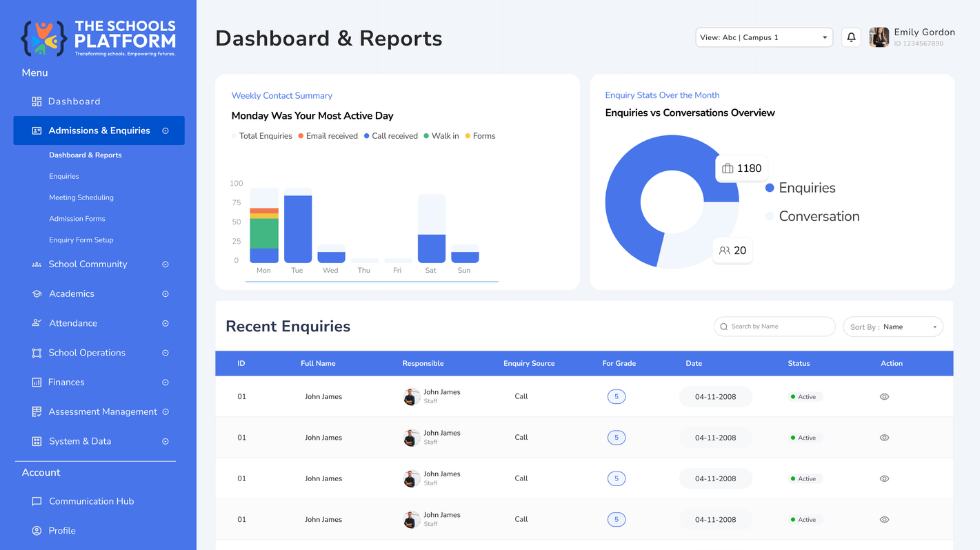Toggle the Email received legend series
Image resolution: width=980 pixels, height=550 pixels.
tap(328, 136)
